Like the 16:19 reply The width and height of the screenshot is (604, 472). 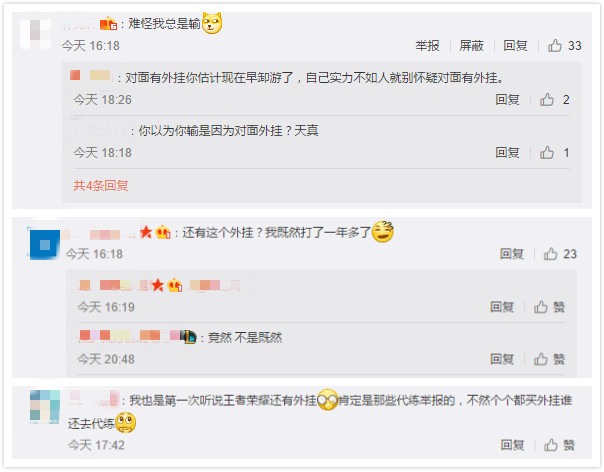549,307
